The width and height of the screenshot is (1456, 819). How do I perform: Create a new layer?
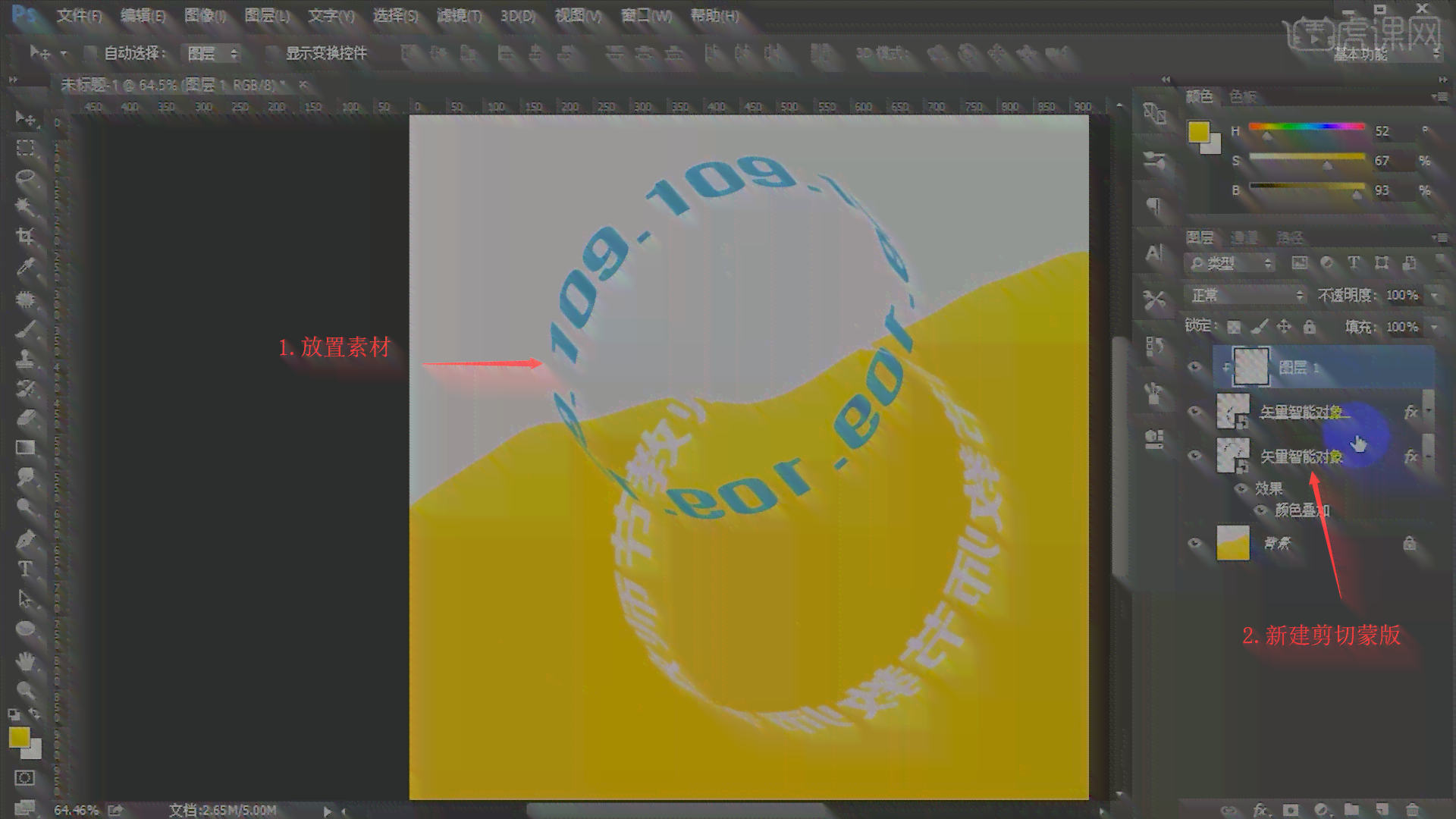tap(1382, 810)
